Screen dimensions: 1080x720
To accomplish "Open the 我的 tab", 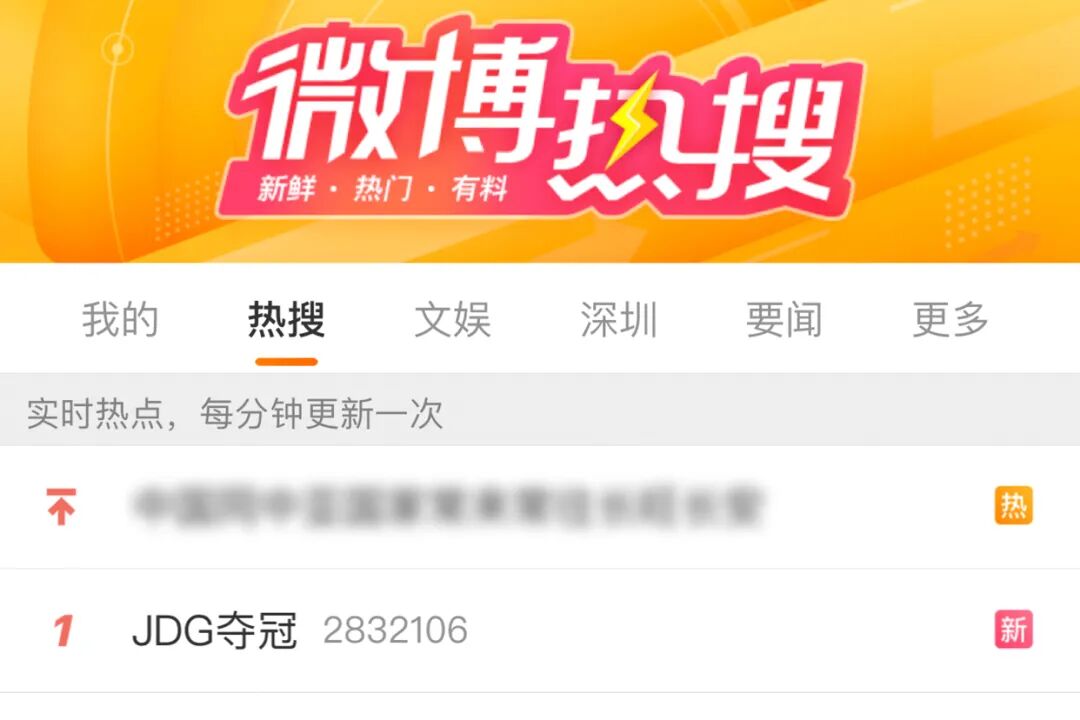I will tap(121, 320).
